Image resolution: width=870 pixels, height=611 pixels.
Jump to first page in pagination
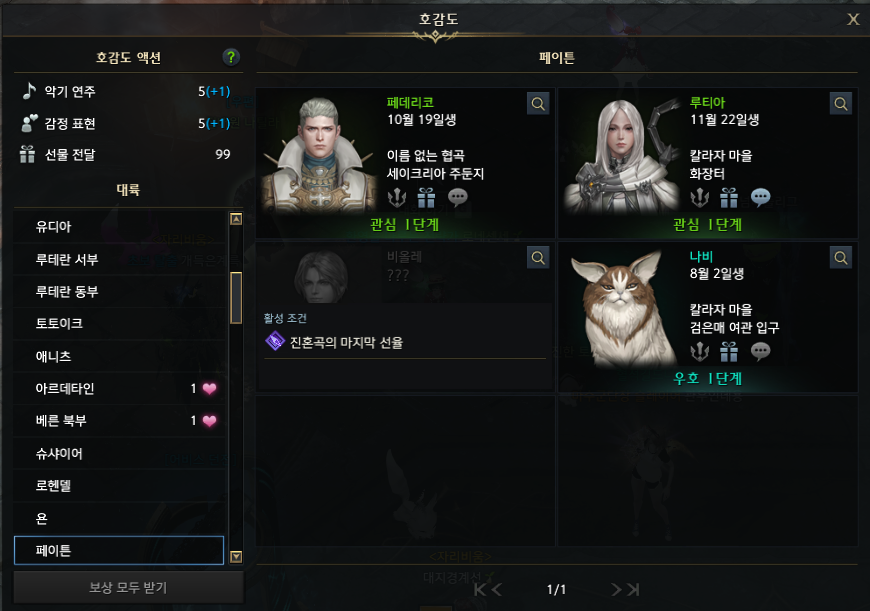pyautogui.click(x=480, y=589)
